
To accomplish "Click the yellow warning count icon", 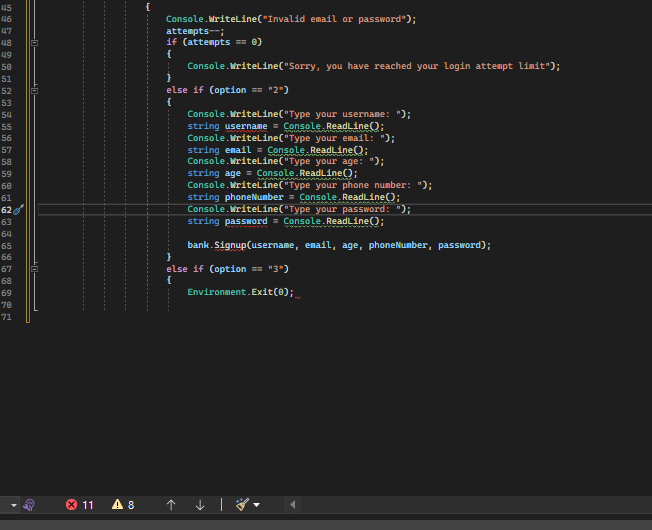I will (x=117, y=505).
